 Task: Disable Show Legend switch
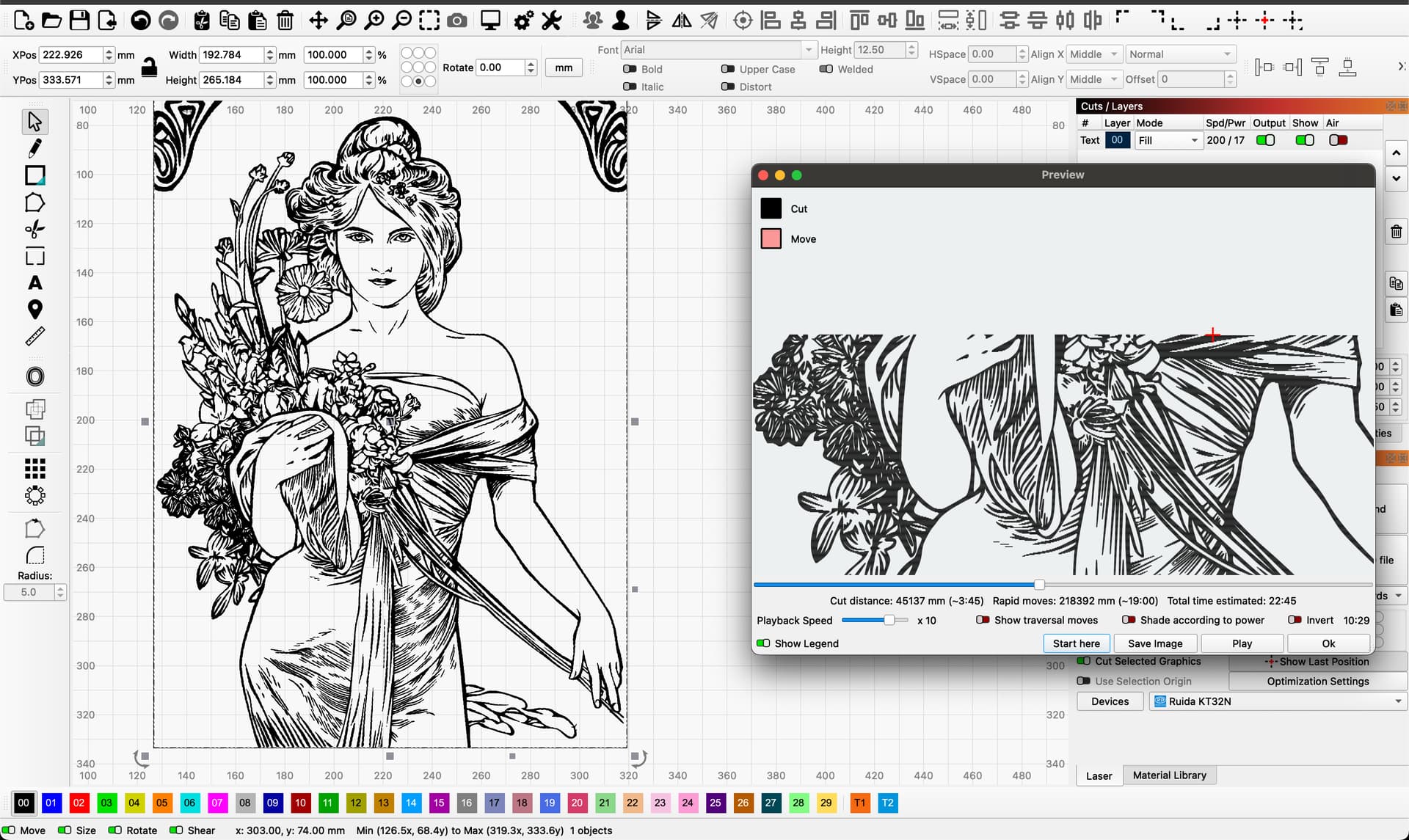[x=763, y=643]
